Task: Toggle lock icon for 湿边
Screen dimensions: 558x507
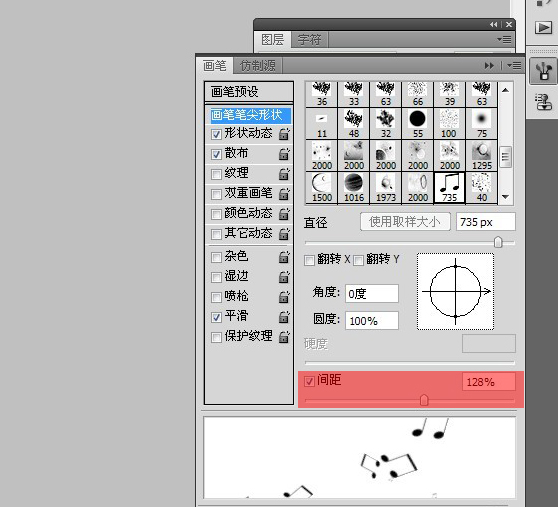Action: point(284,276)
